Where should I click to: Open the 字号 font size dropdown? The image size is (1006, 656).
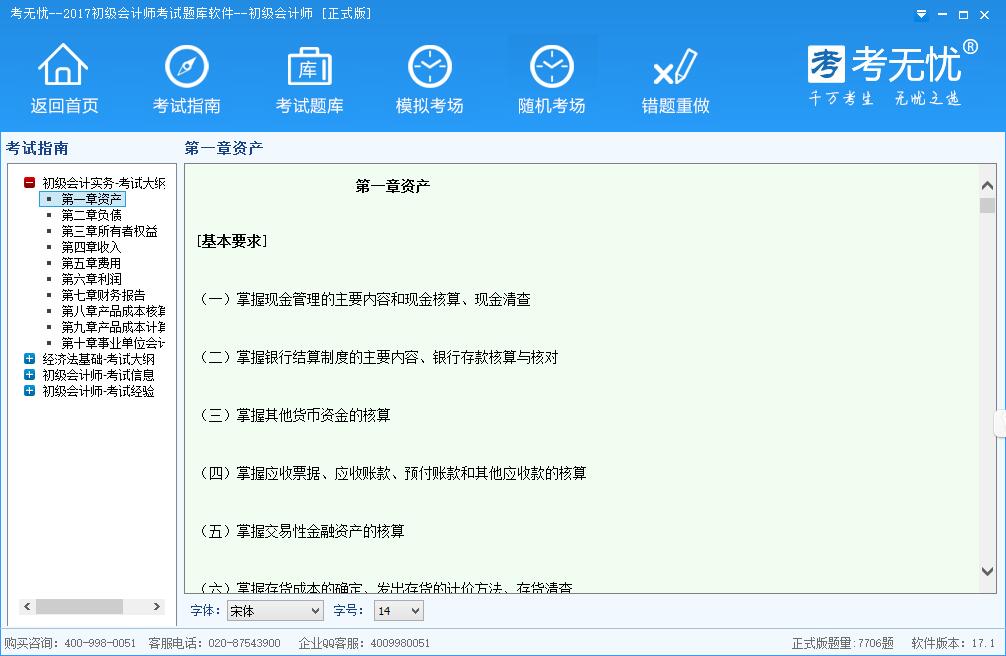click(398, 610)
